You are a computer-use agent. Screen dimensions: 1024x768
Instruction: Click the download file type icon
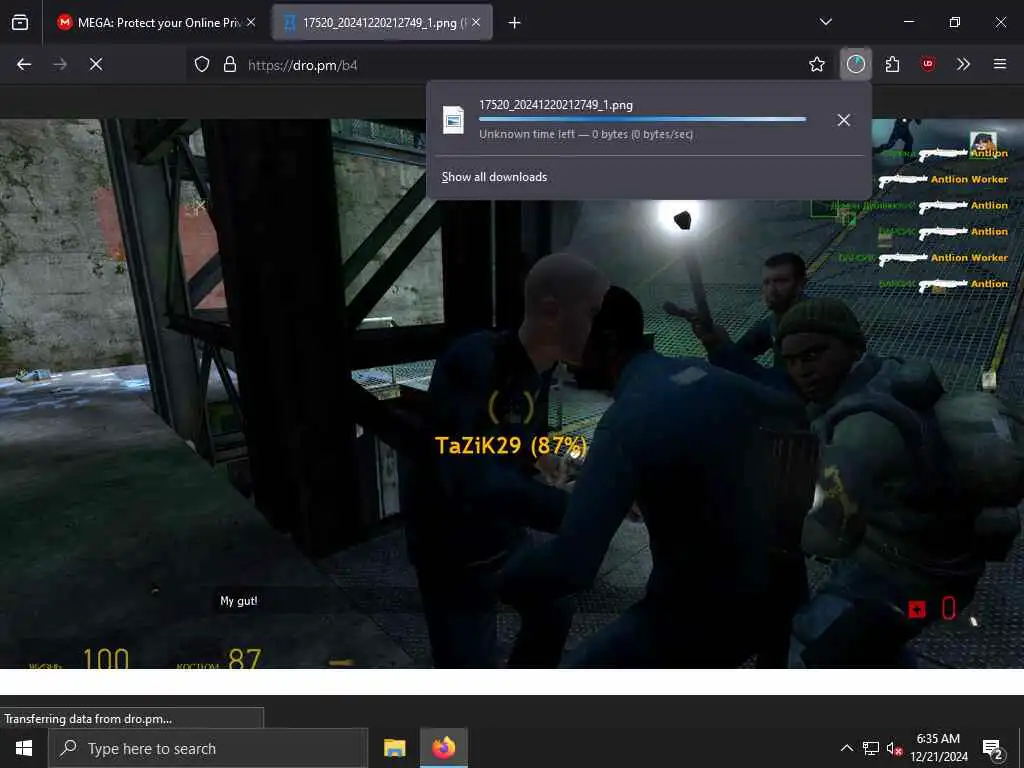(x=453, y=120)
